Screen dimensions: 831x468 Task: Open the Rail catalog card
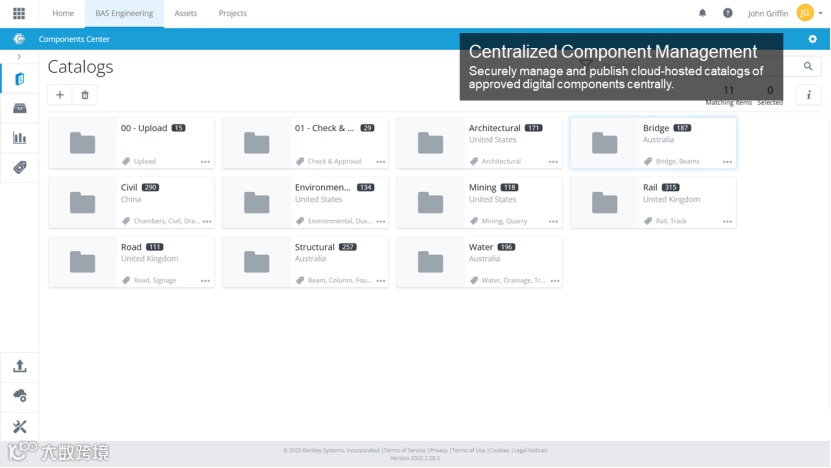pos(653,202)
